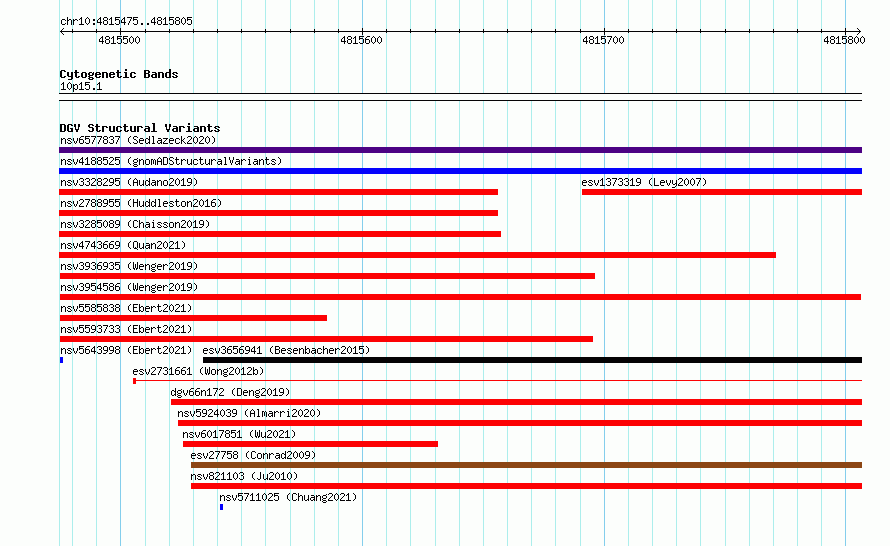Select the red dgv66n172 variant bar
The image size is (890, 546).
[517, 402]
